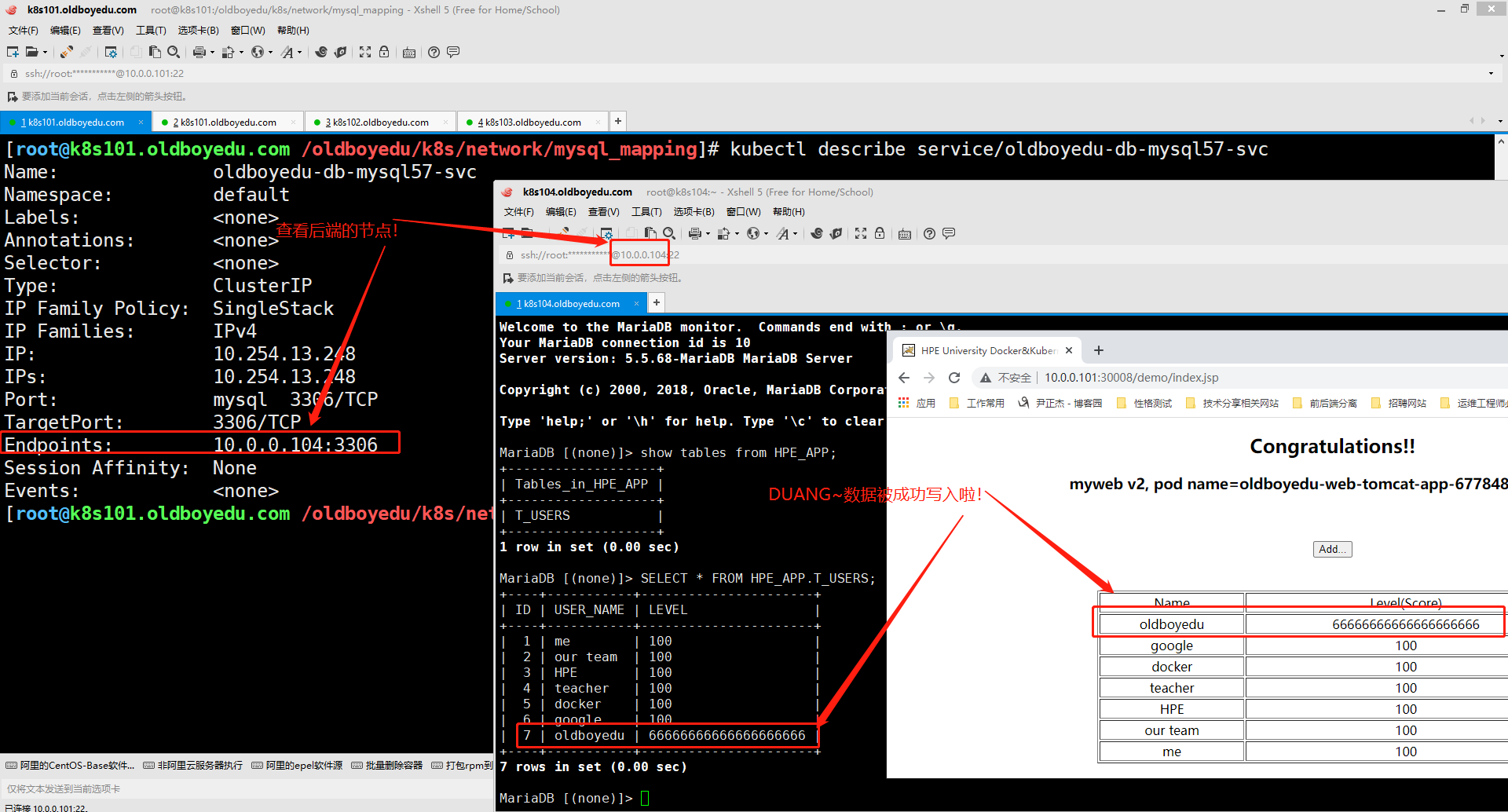The width and height of the screenshot is (1508, 812).
Task: Expand the Print dropdown arrow in main toolbar
Action: click(212, 53)
